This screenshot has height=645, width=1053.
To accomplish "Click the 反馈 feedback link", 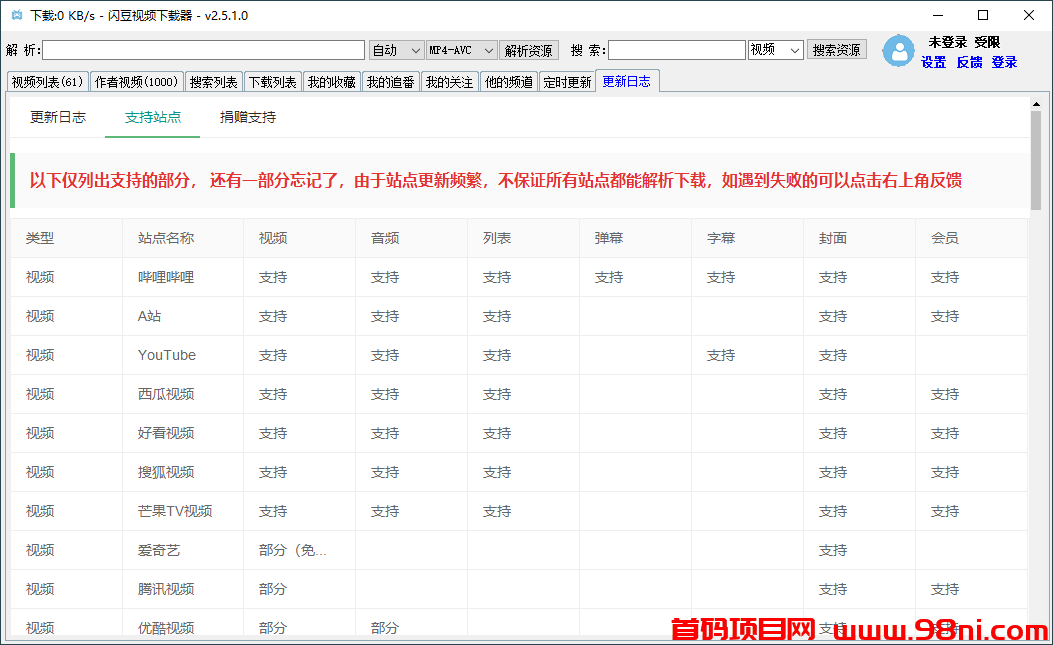I will (x=969, y=62).
